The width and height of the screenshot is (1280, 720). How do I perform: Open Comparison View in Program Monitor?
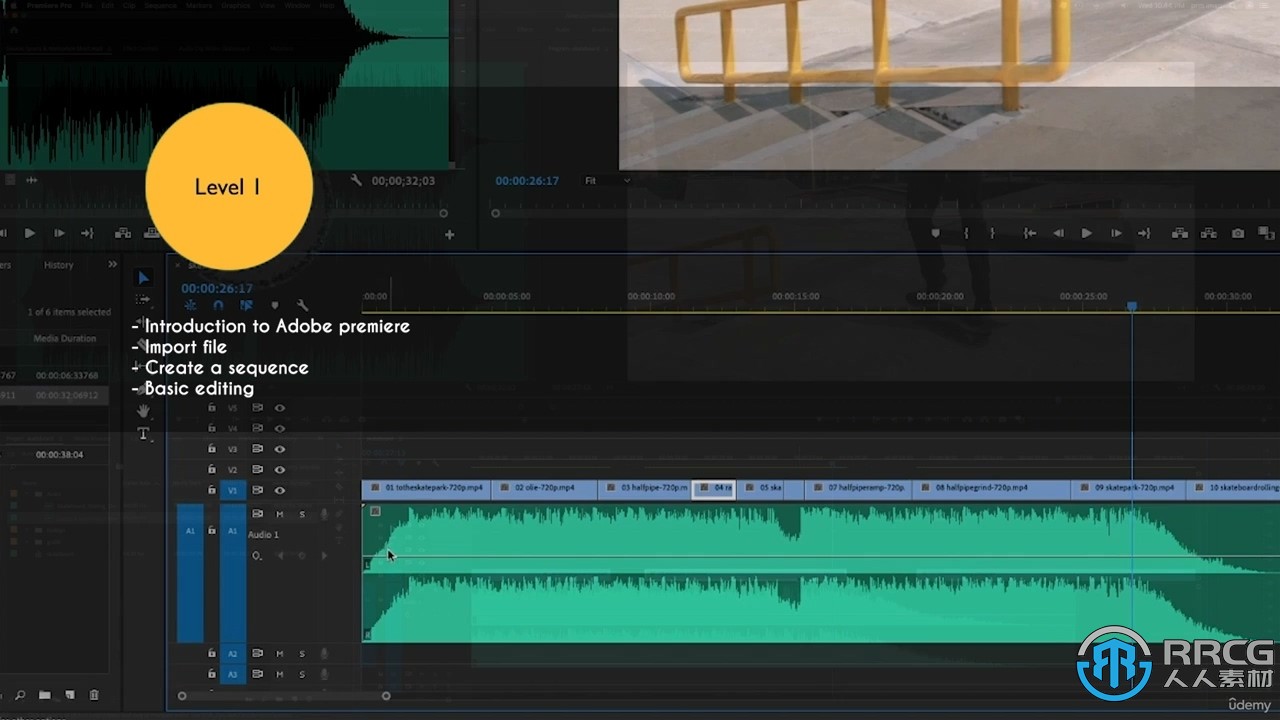[x=1266, y=233]
